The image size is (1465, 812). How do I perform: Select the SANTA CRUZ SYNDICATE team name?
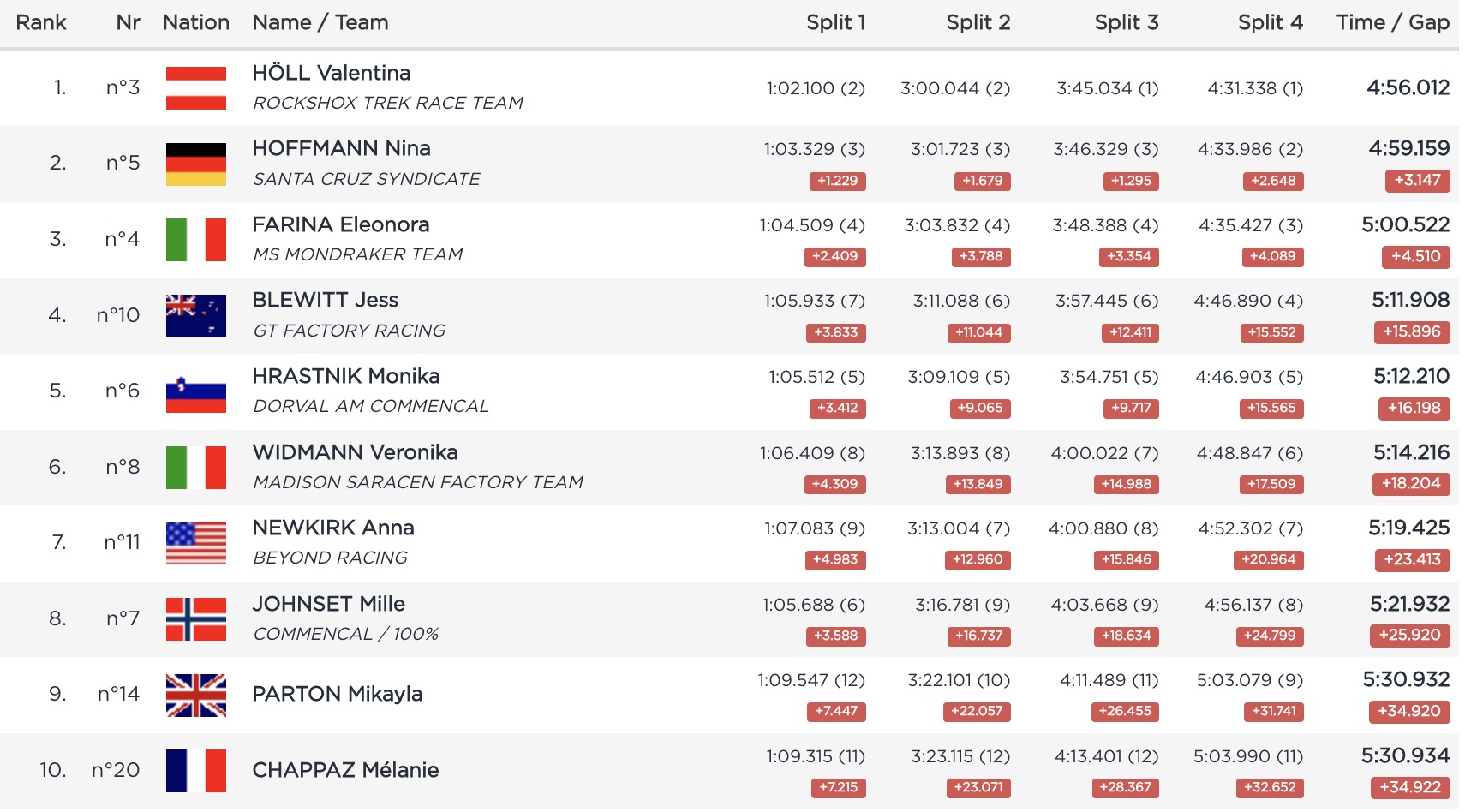click(x=367, y=179)
